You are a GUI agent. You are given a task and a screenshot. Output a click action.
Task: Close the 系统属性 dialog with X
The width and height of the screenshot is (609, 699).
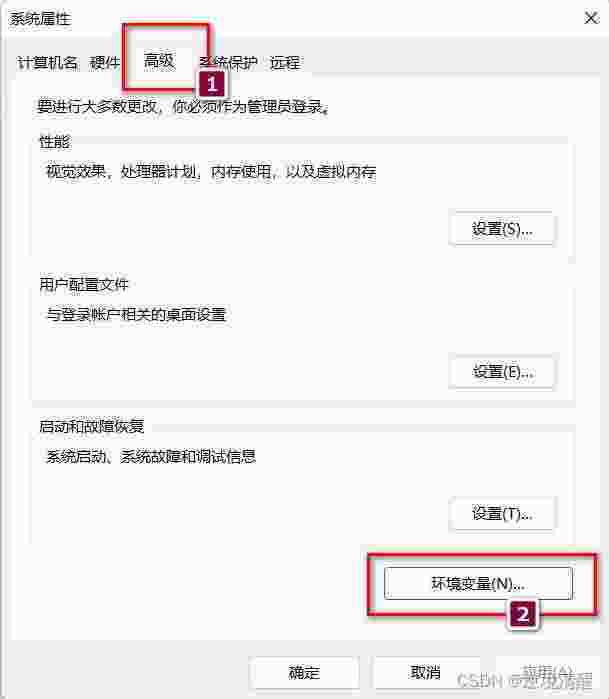(x=592, y=18)
